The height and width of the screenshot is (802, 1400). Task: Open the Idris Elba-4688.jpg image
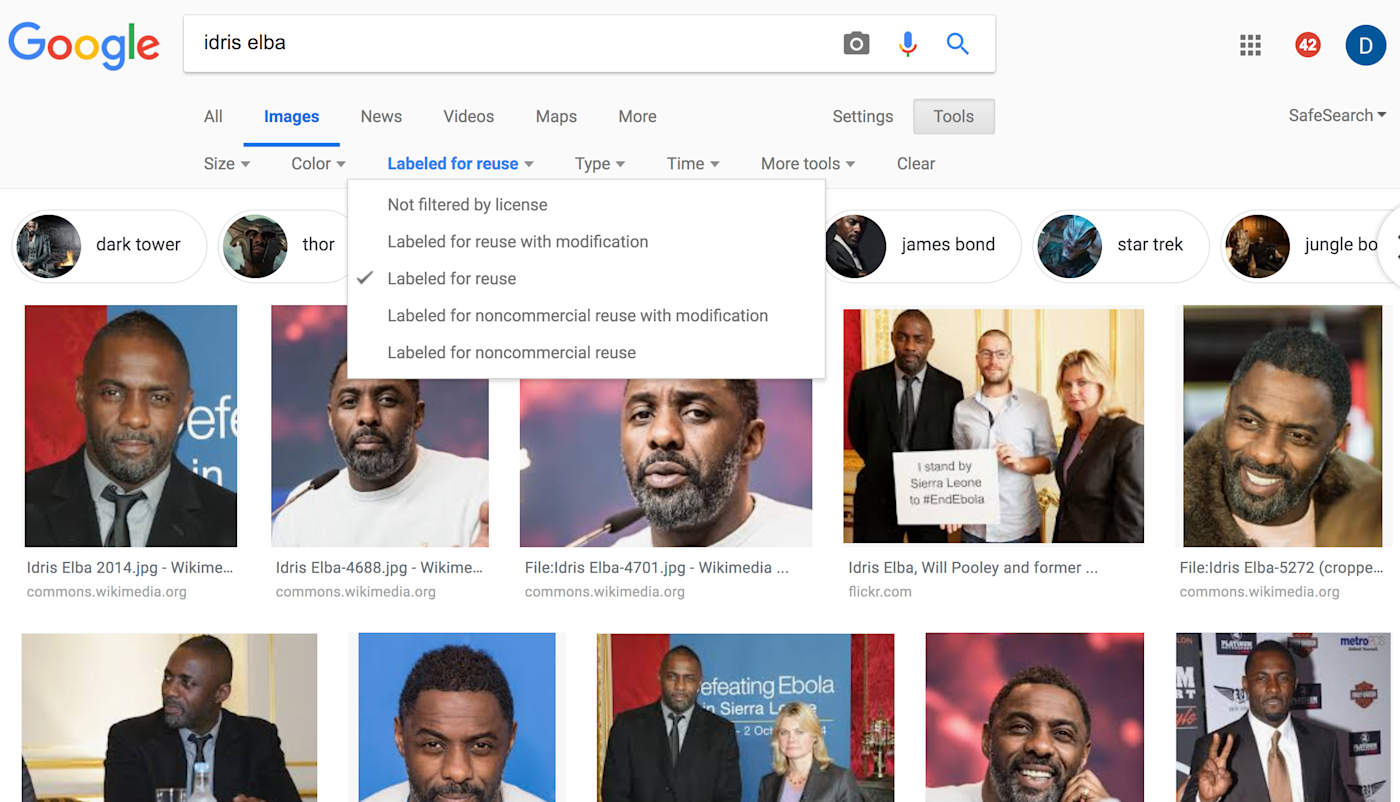(380, 462)
